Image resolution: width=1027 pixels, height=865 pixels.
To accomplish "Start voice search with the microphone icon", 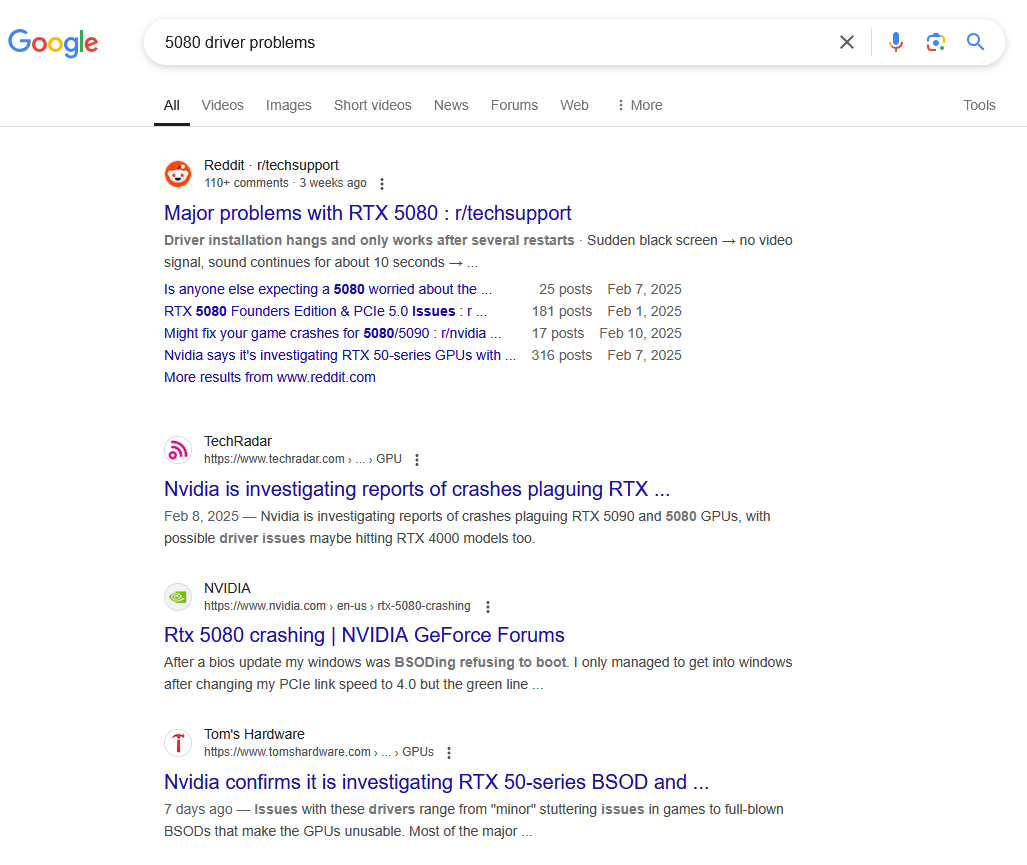I will (x=895, y=43).
